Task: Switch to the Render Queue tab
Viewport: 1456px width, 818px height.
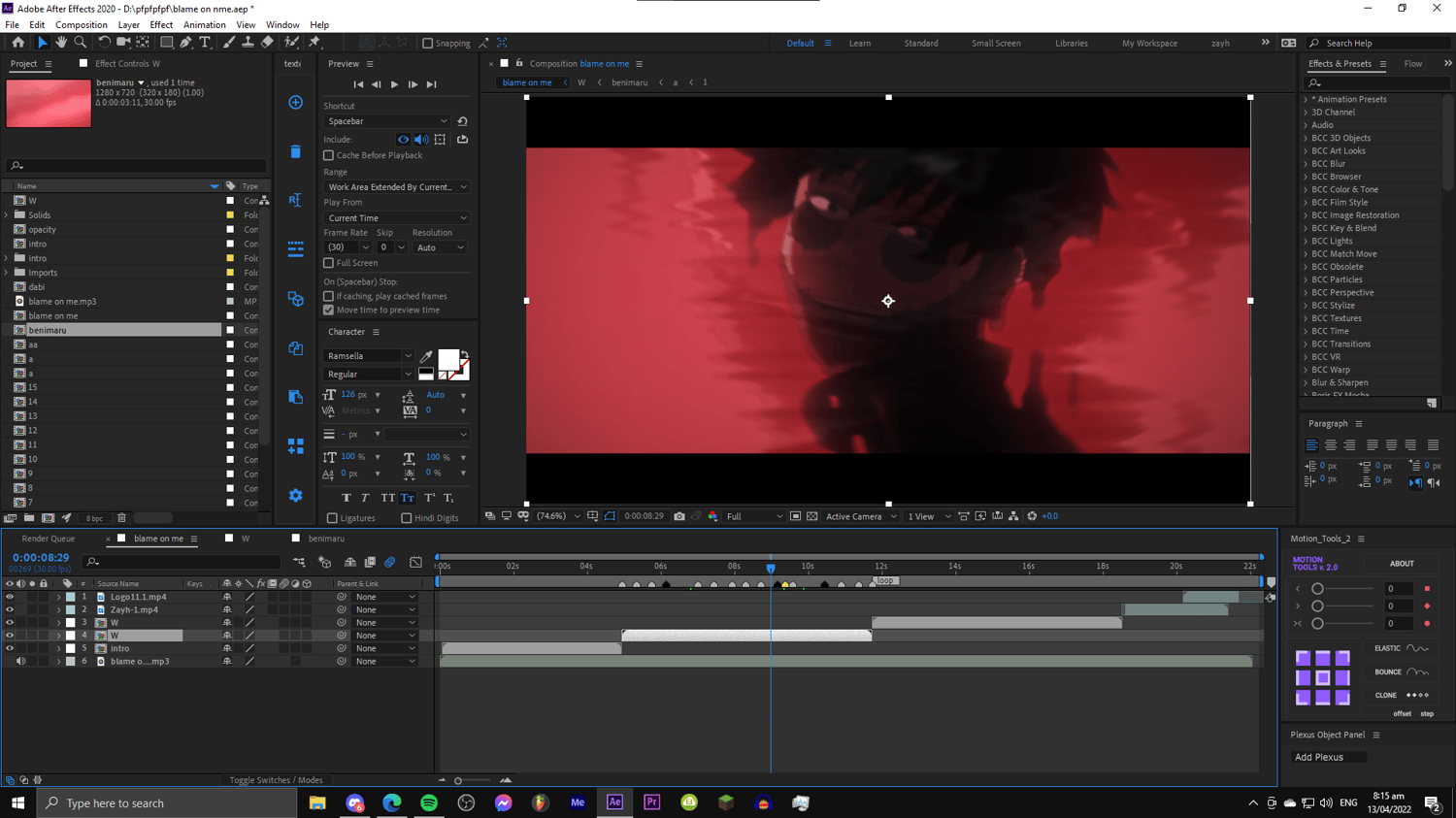Action: click(x=49, y=539)
